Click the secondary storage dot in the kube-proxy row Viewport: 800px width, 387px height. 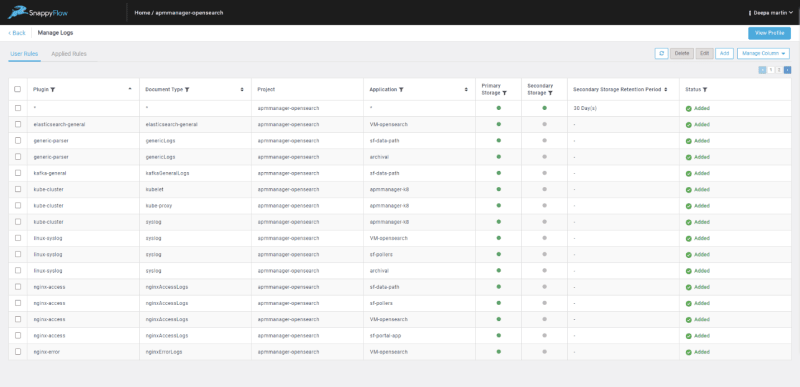[544, 205]
